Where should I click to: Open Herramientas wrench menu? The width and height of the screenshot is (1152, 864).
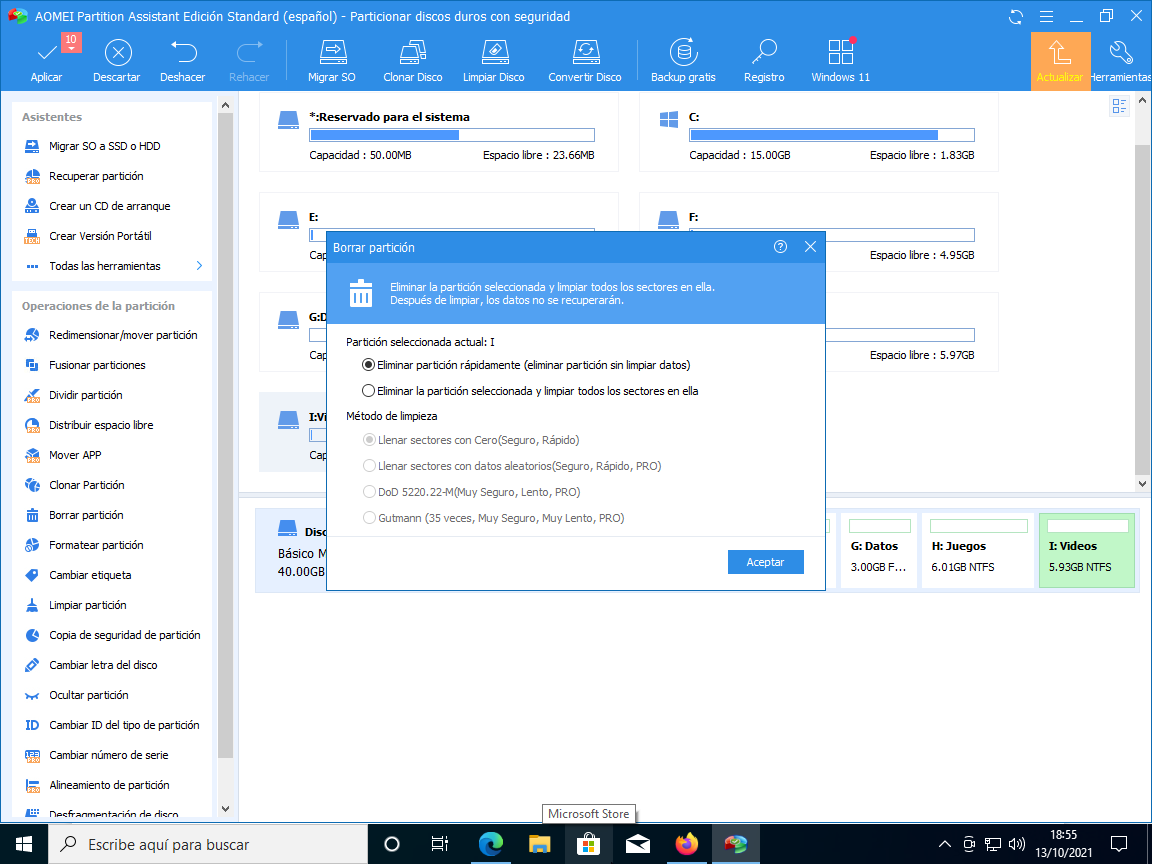1121,61
